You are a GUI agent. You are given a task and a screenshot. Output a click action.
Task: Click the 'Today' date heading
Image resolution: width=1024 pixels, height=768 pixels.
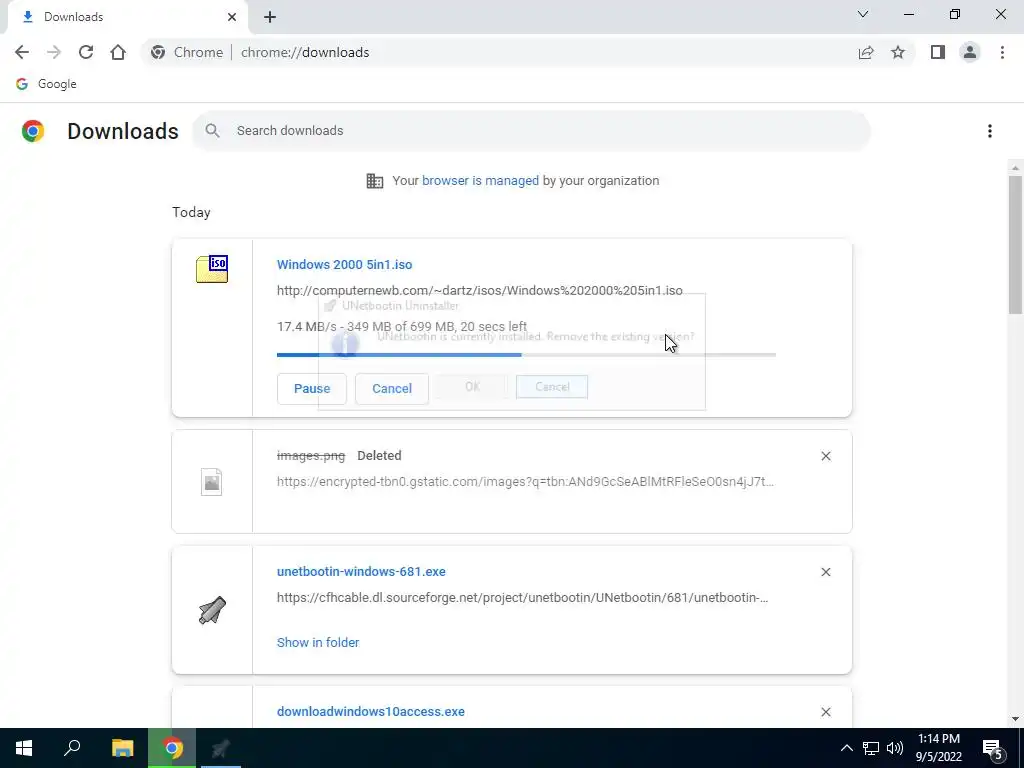tap(191, 212)
